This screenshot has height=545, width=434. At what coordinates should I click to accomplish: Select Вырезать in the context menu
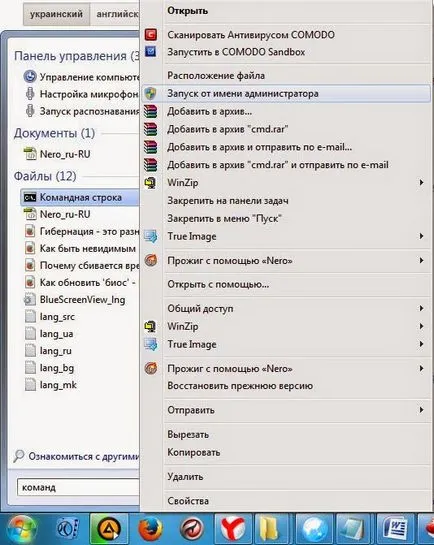click(286, 434)
